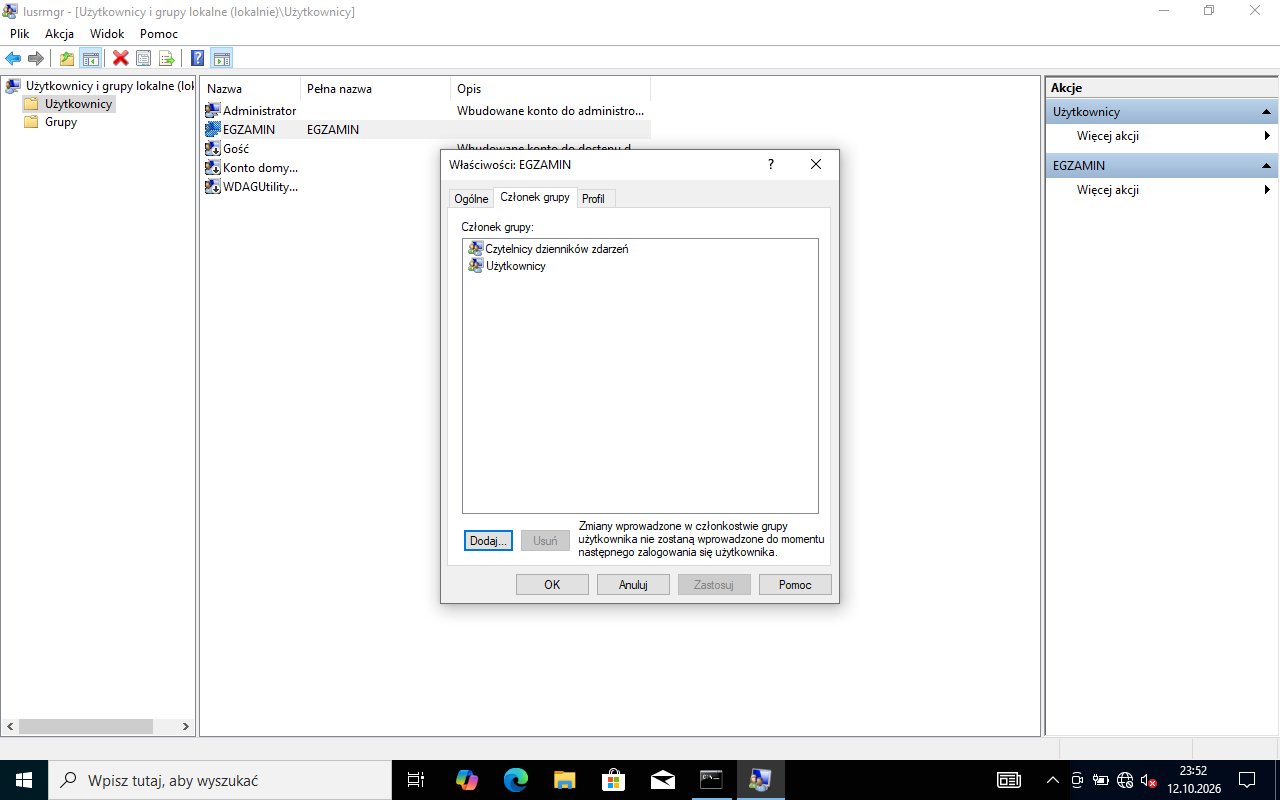Screen dimensions: 1280x800
Task: Open the Pomoc menu in the menu bar
Action: (159, 34)
